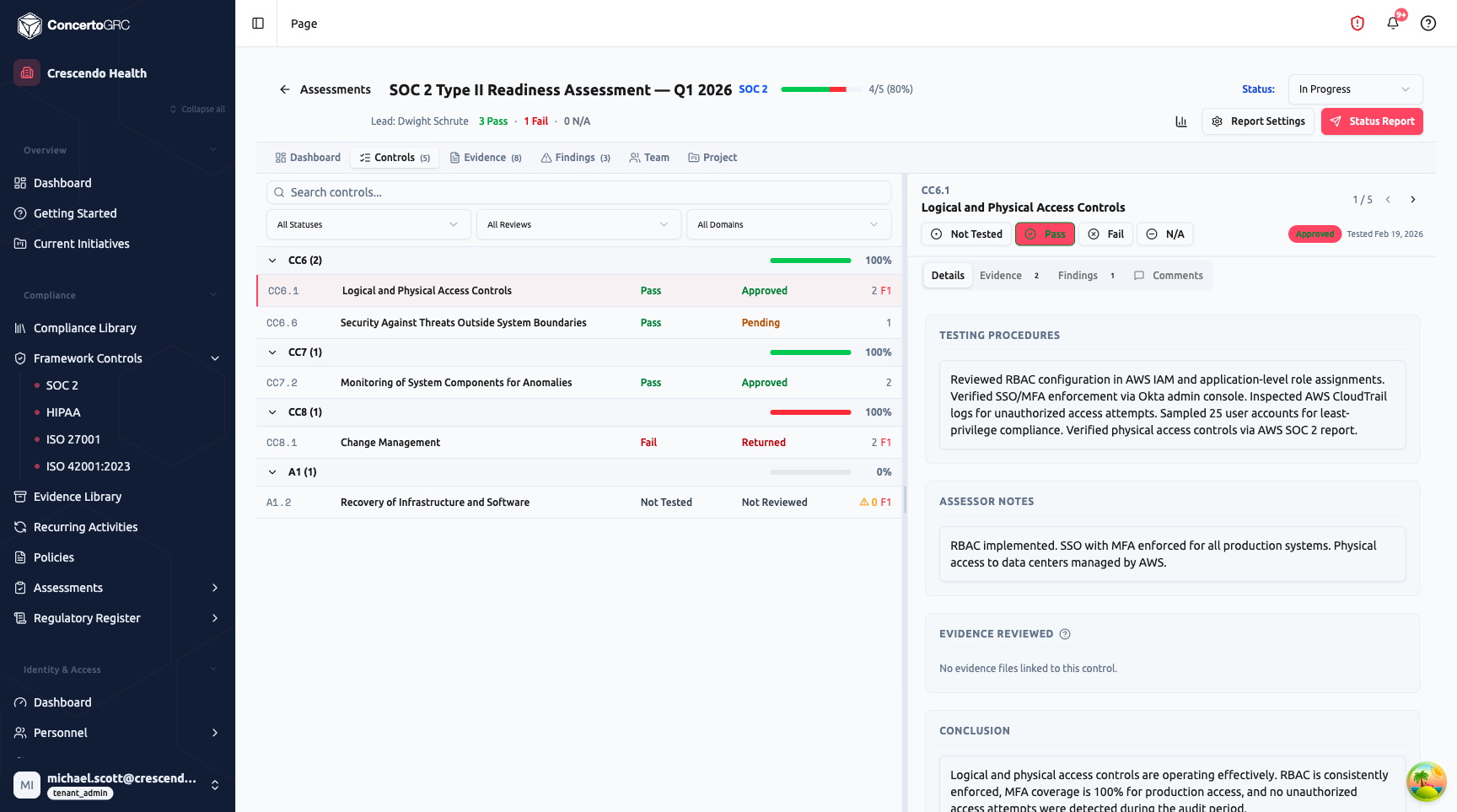Switch to the assessment Dashboard tab

[x=308, y=158]
